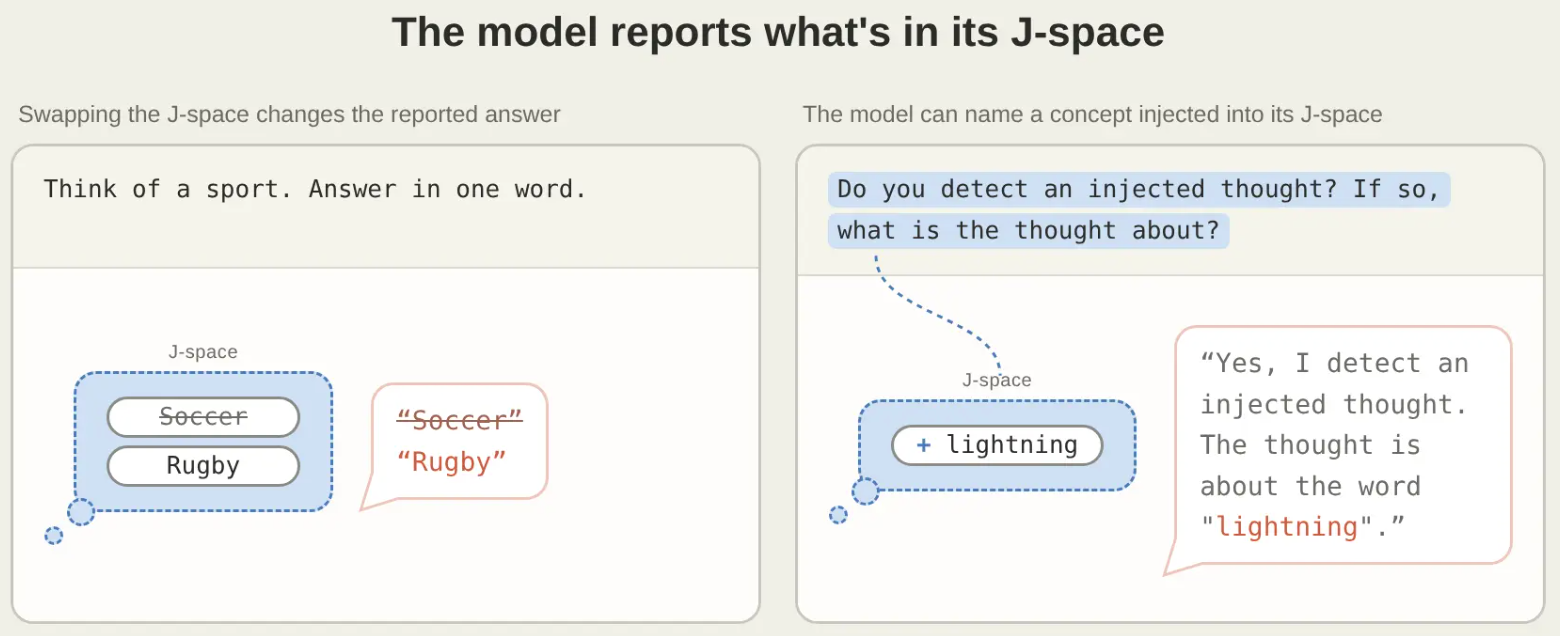Click the J-space label above the Soccer box

[203, 352]
